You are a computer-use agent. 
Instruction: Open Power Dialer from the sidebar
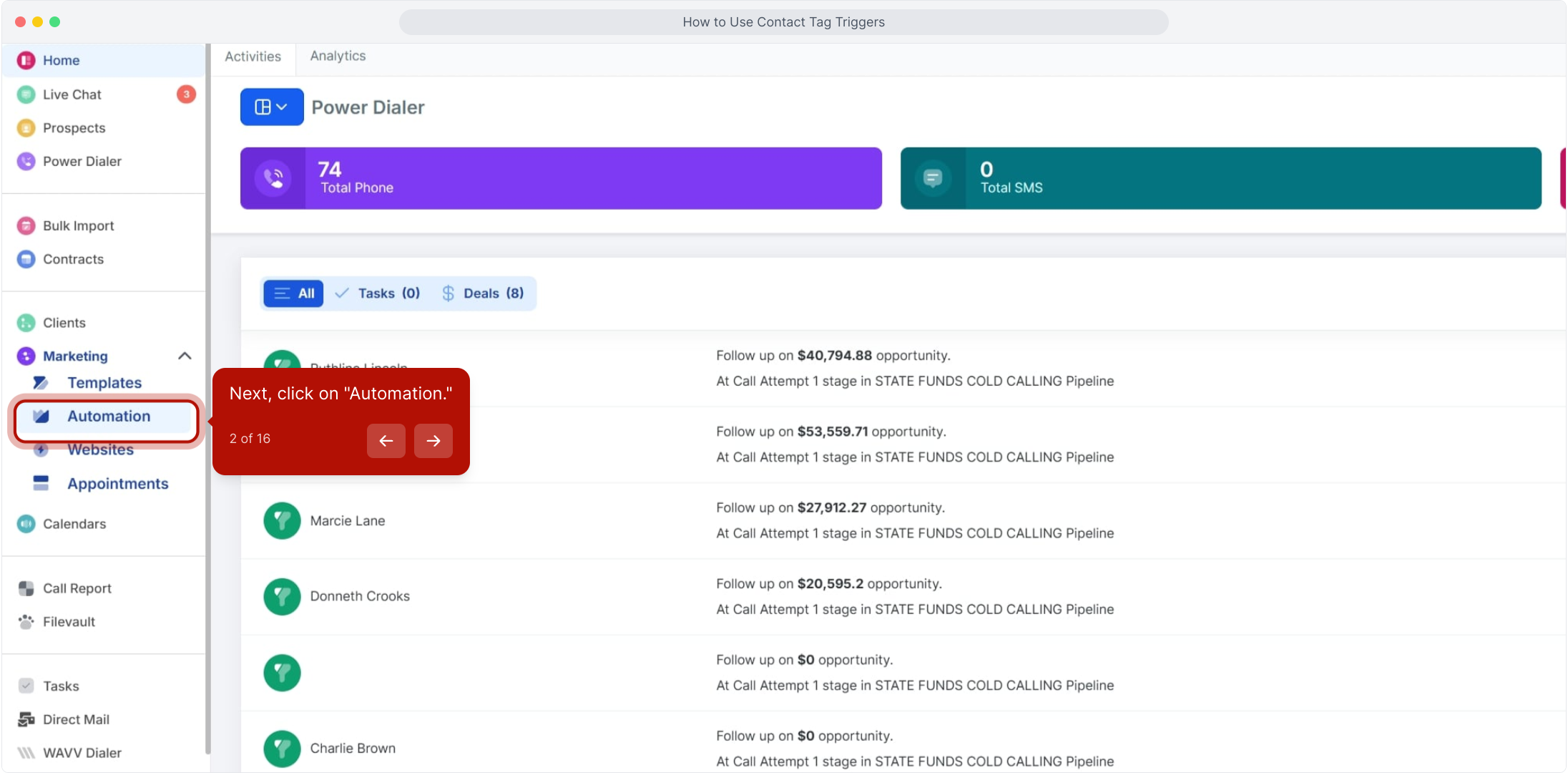(82, 161)
